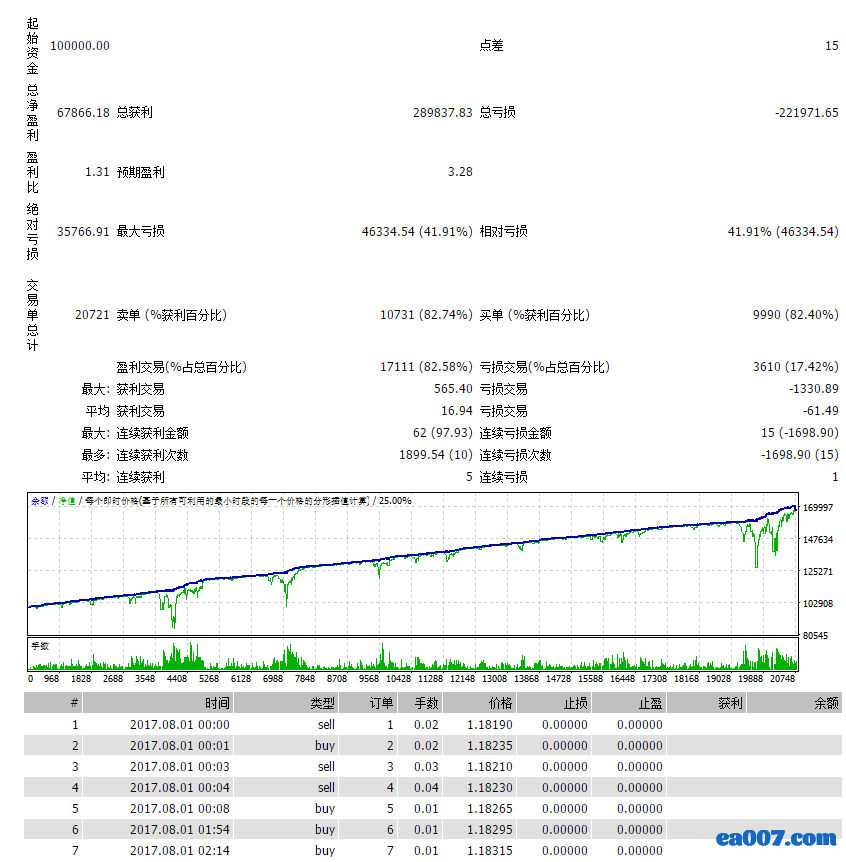Click the 余额 legend label on chart
Viewport: 846px width, 862px height.
coord(40,500)
